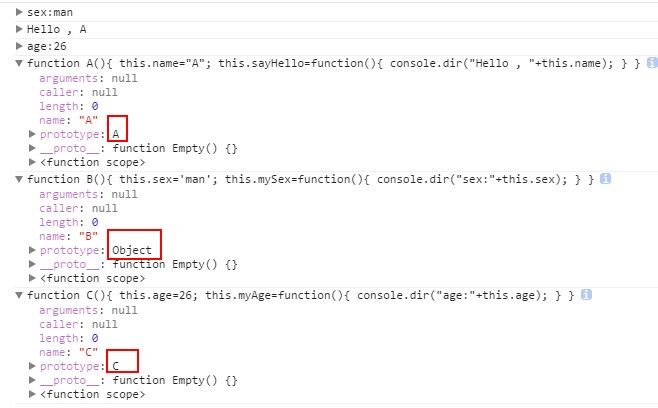This screenshot has width=658, height=408.
Task: Expand <function scope> of function B
Action: point(32,277)
